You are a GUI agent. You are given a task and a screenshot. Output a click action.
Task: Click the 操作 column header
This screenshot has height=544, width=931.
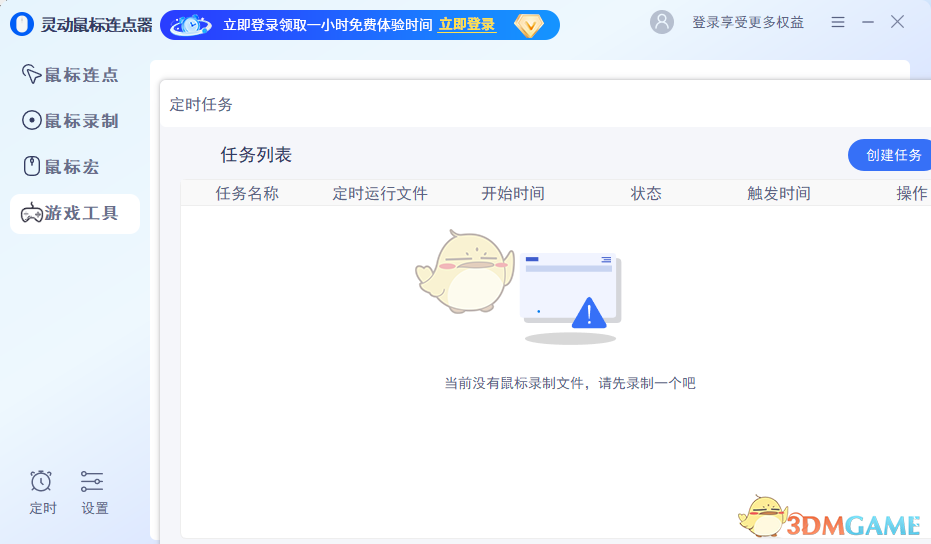click(x=912, y=194)
